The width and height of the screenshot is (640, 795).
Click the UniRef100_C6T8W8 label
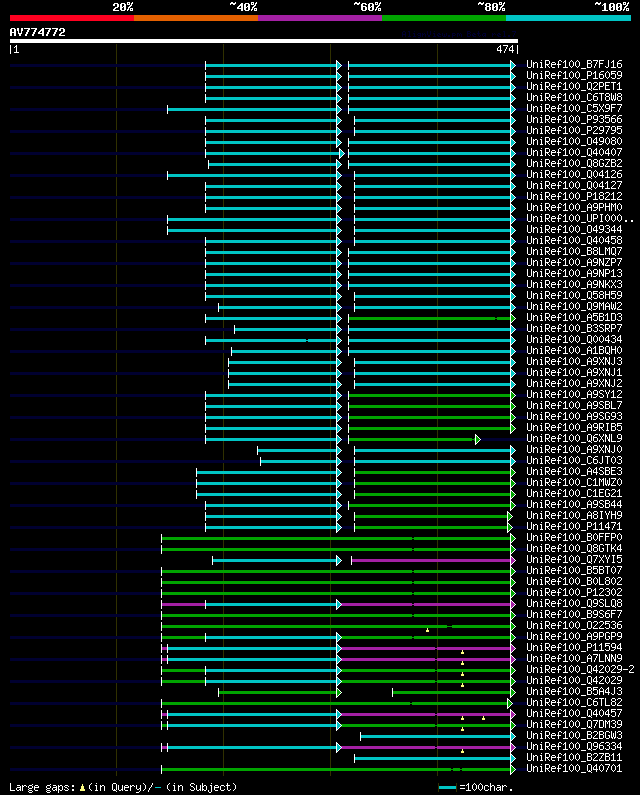pyautogui.click(x=574, y=97)
